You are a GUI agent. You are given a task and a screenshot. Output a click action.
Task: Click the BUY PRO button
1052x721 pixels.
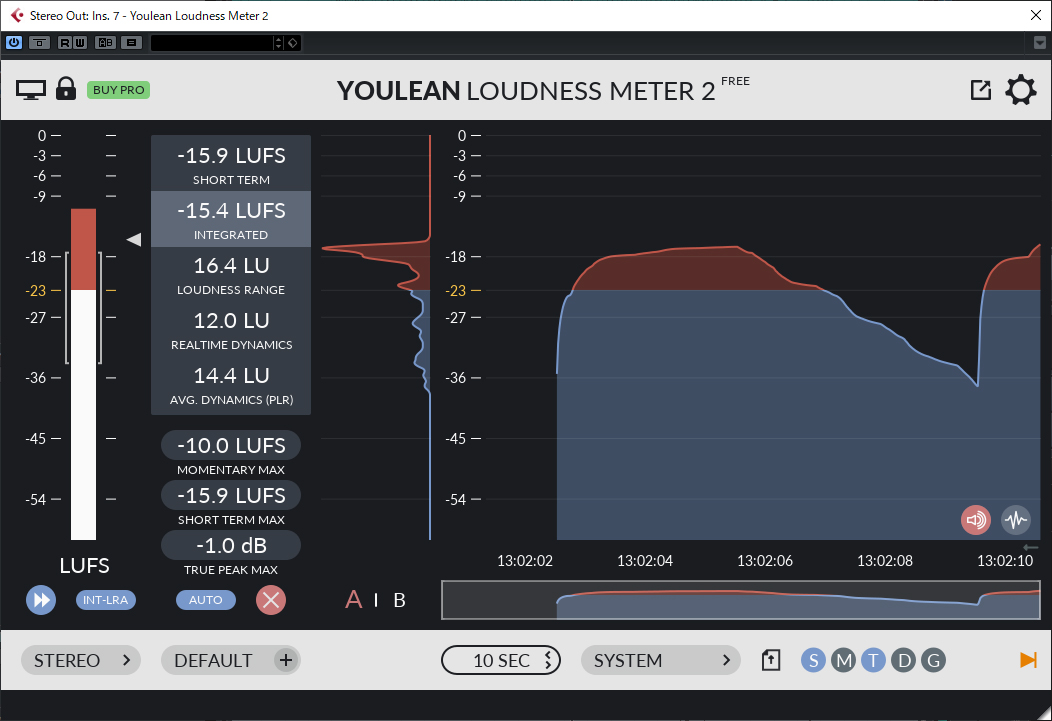point(118,90)
